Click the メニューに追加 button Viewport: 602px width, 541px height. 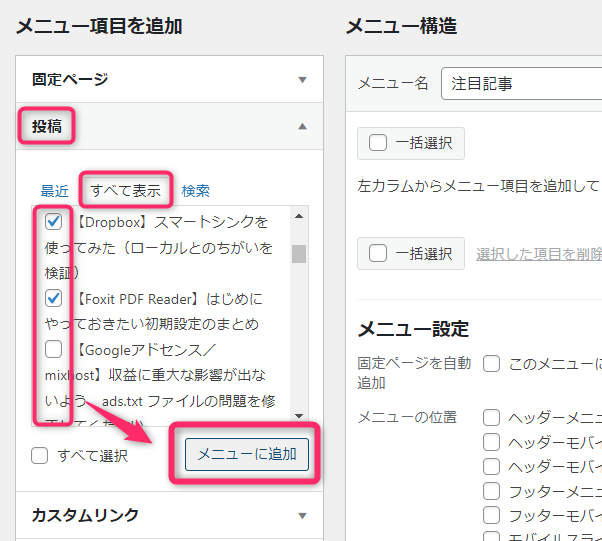[247, 454]
